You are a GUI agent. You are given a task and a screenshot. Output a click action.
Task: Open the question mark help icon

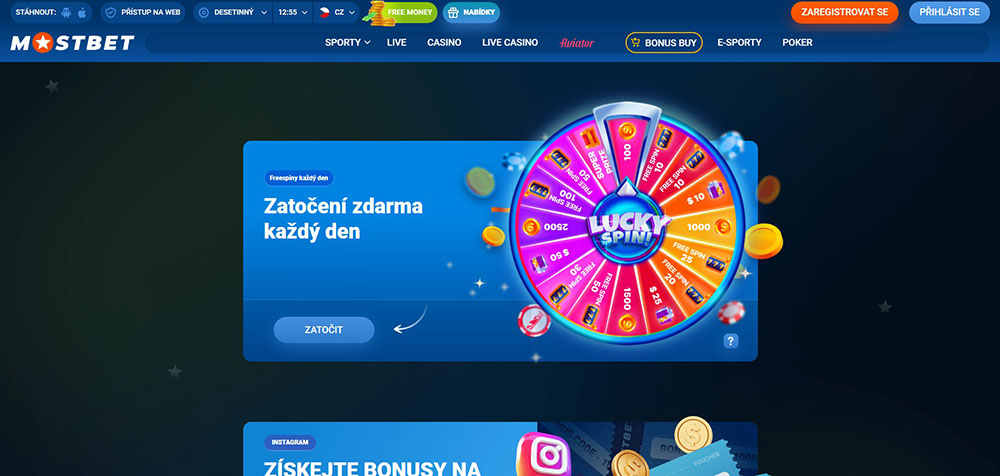click(x=731, y=341)
